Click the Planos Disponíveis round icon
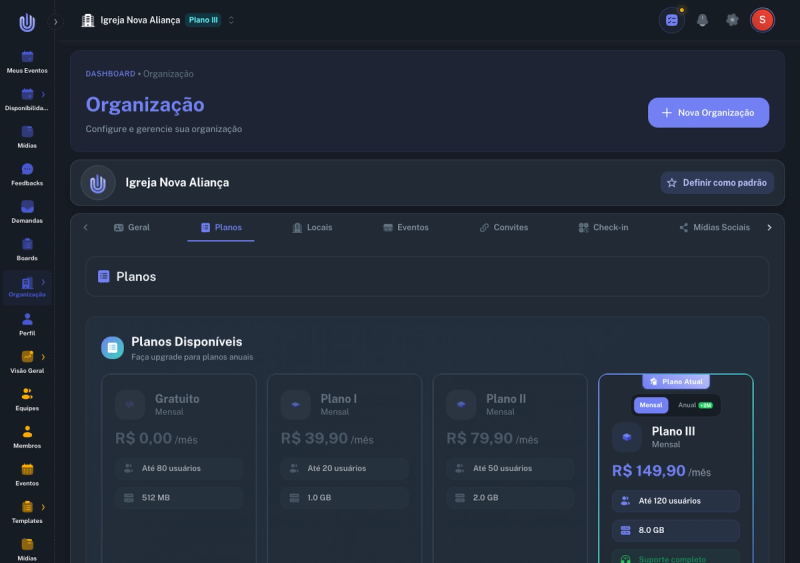The height and width of the screenshot is (563, 800). pos(112,348)
